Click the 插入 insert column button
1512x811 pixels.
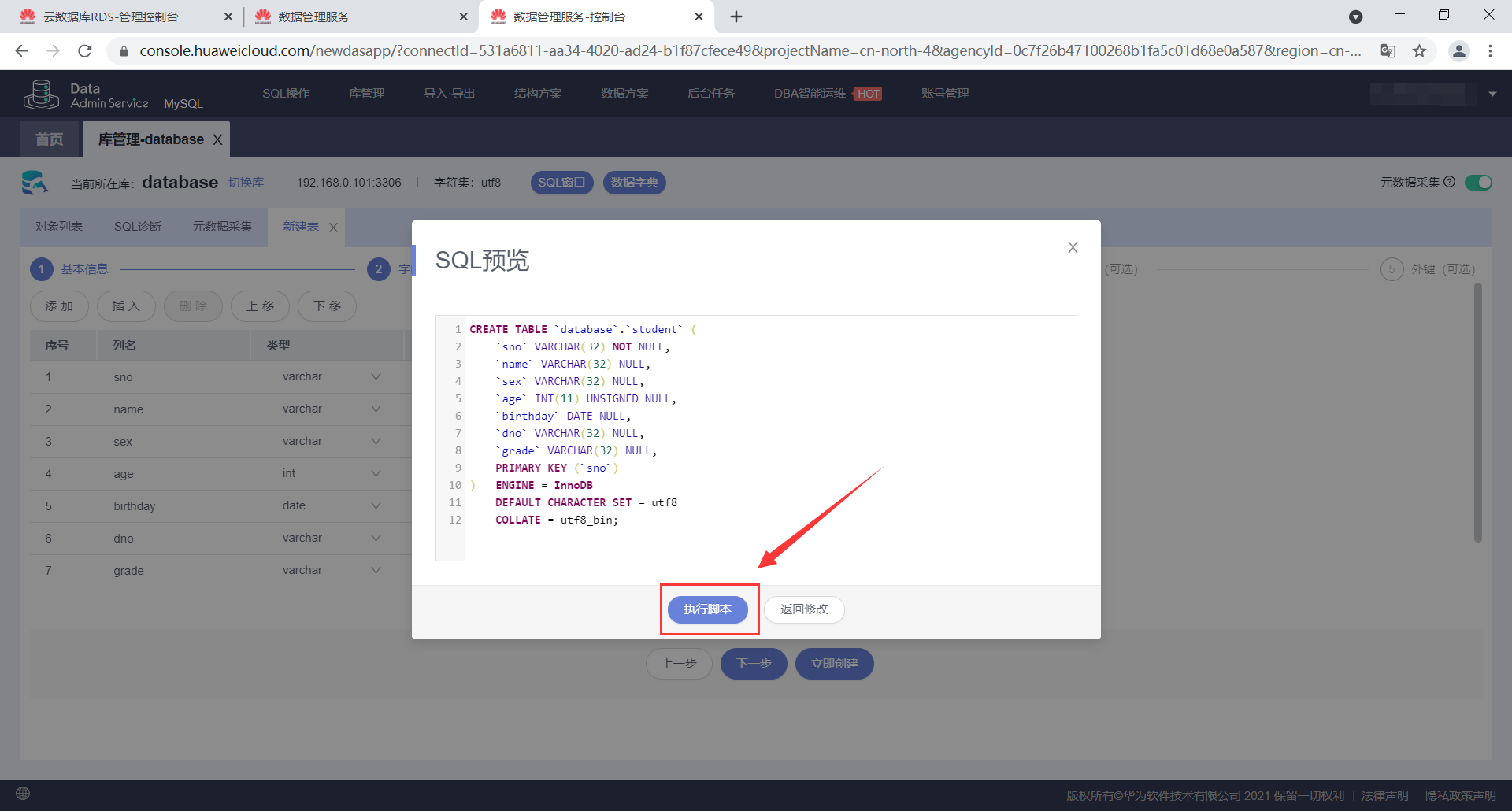coord(126,306)
